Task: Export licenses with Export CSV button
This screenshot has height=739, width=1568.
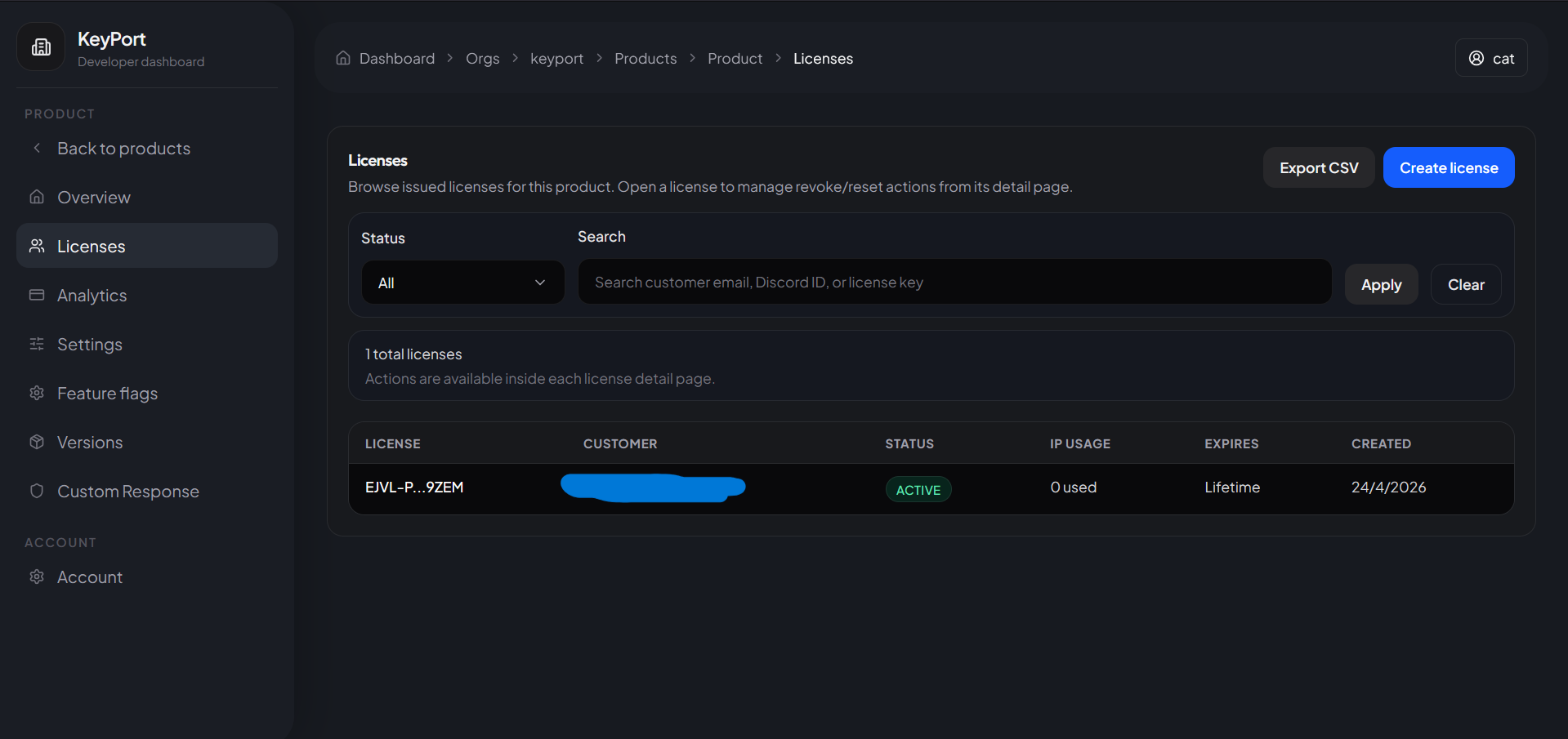Action: click(x=1318, y=167)
